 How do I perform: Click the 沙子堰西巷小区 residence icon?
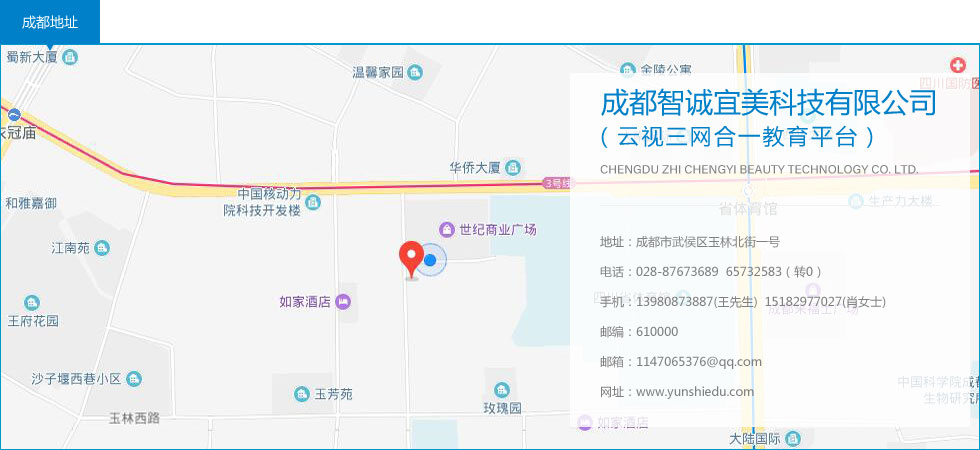[x=134, y=379]
